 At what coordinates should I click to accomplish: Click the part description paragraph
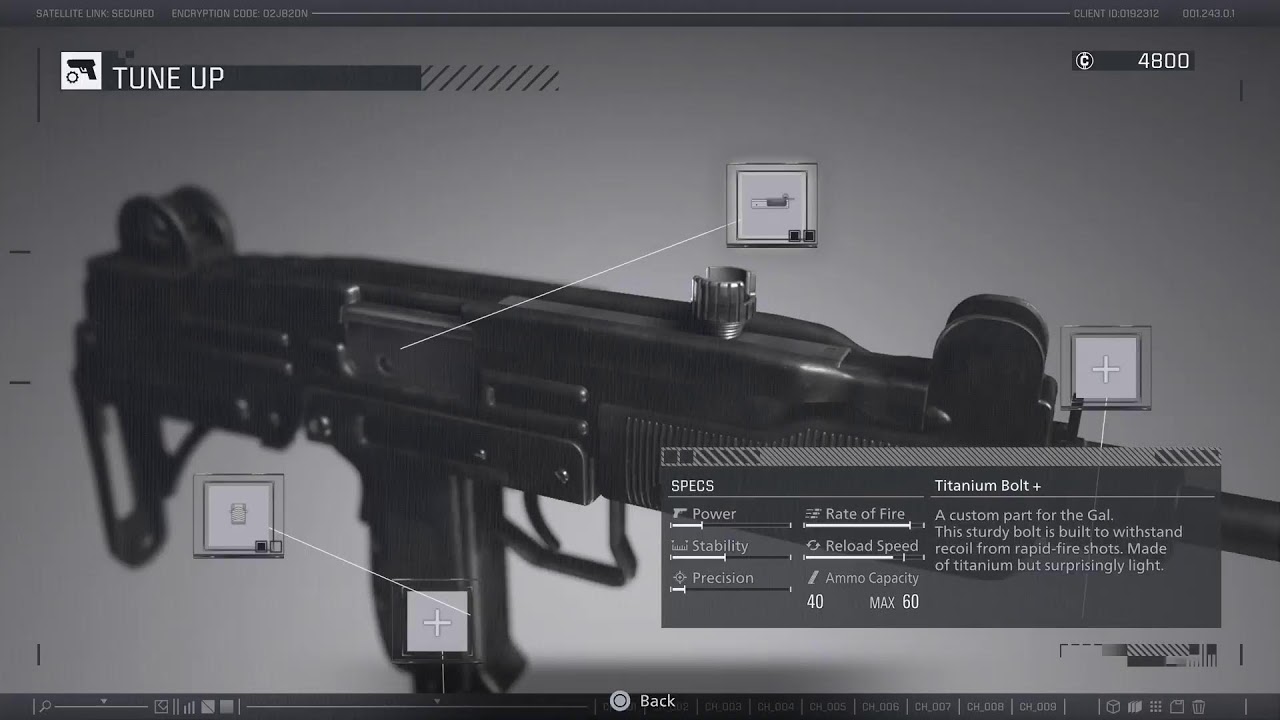coord(1058,540)
